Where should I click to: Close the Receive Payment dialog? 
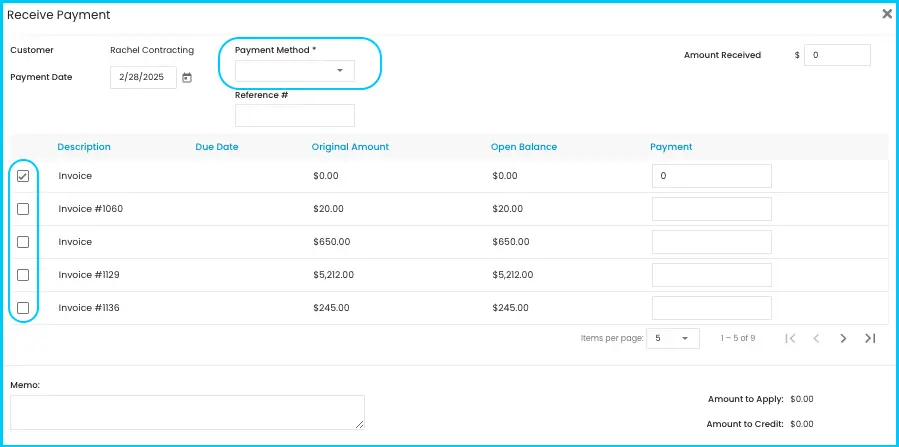[x=886, y=14]
